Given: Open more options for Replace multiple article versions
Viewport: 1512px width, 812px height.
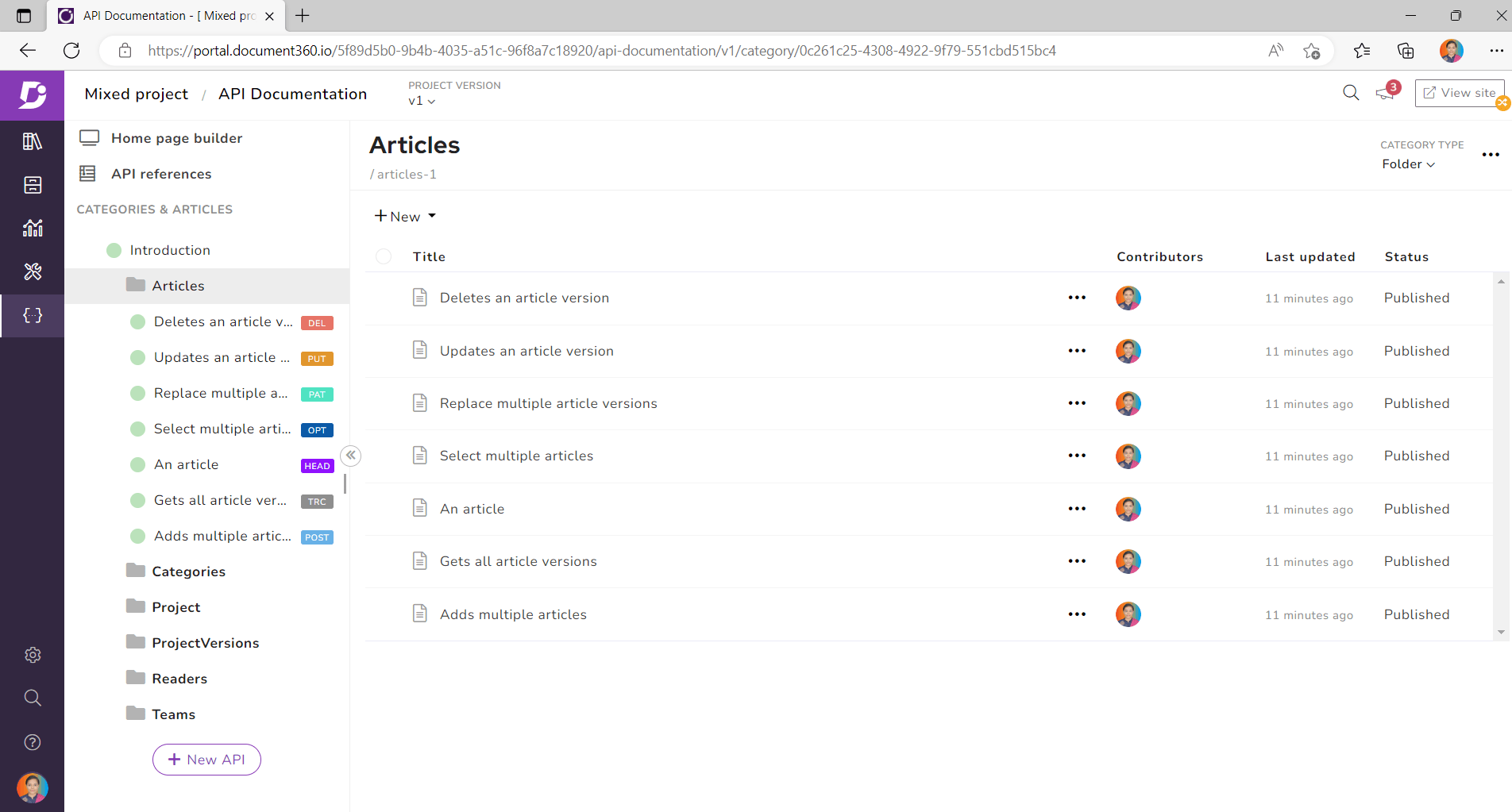Looking at the screenshot, I should click(1077, 403).
